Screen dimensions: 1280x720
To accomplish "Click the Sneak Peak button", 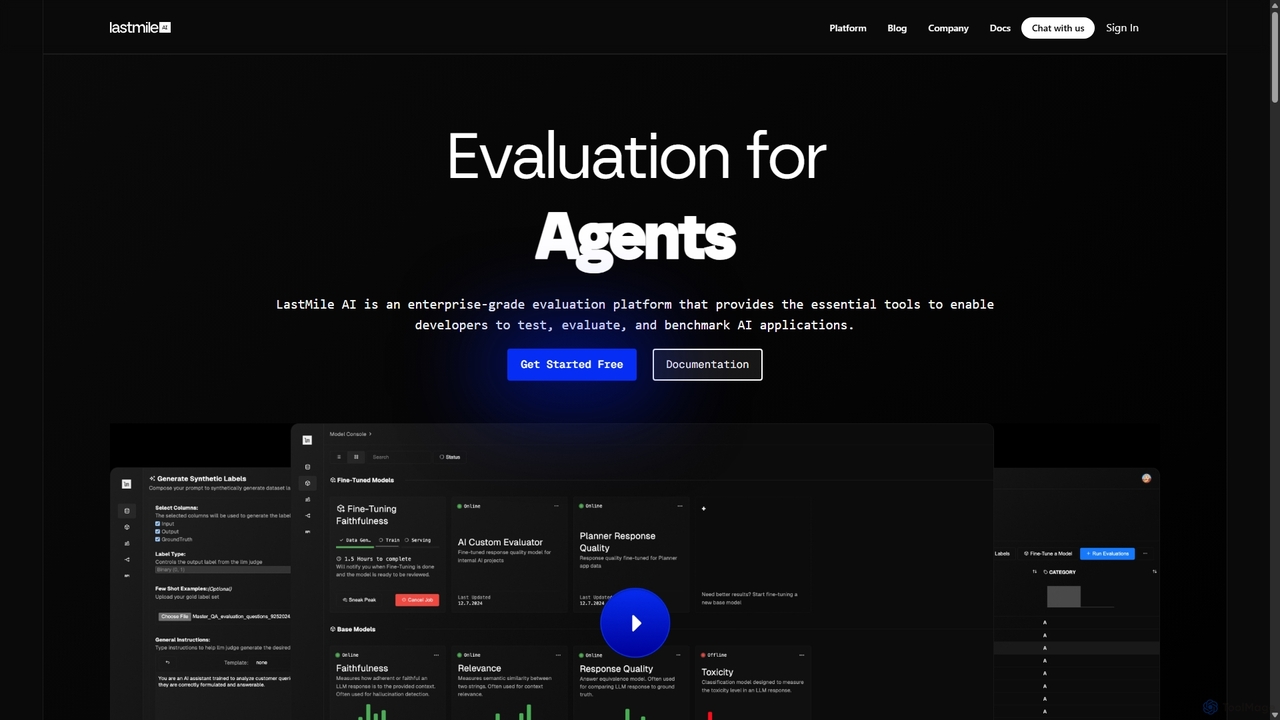I will click(359, 600).
